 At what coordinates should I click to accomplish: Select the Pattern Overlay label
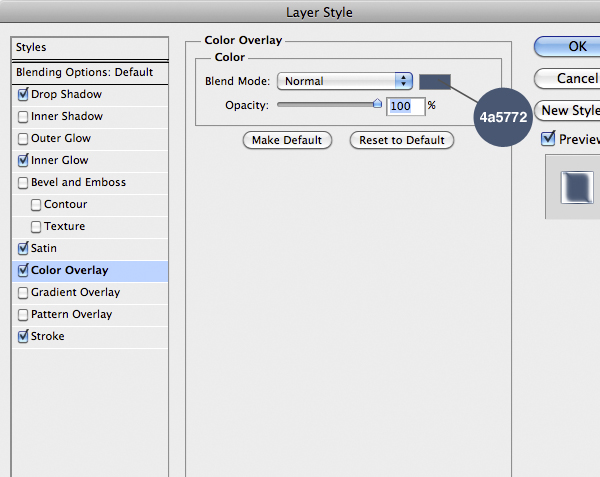(71, 315)
